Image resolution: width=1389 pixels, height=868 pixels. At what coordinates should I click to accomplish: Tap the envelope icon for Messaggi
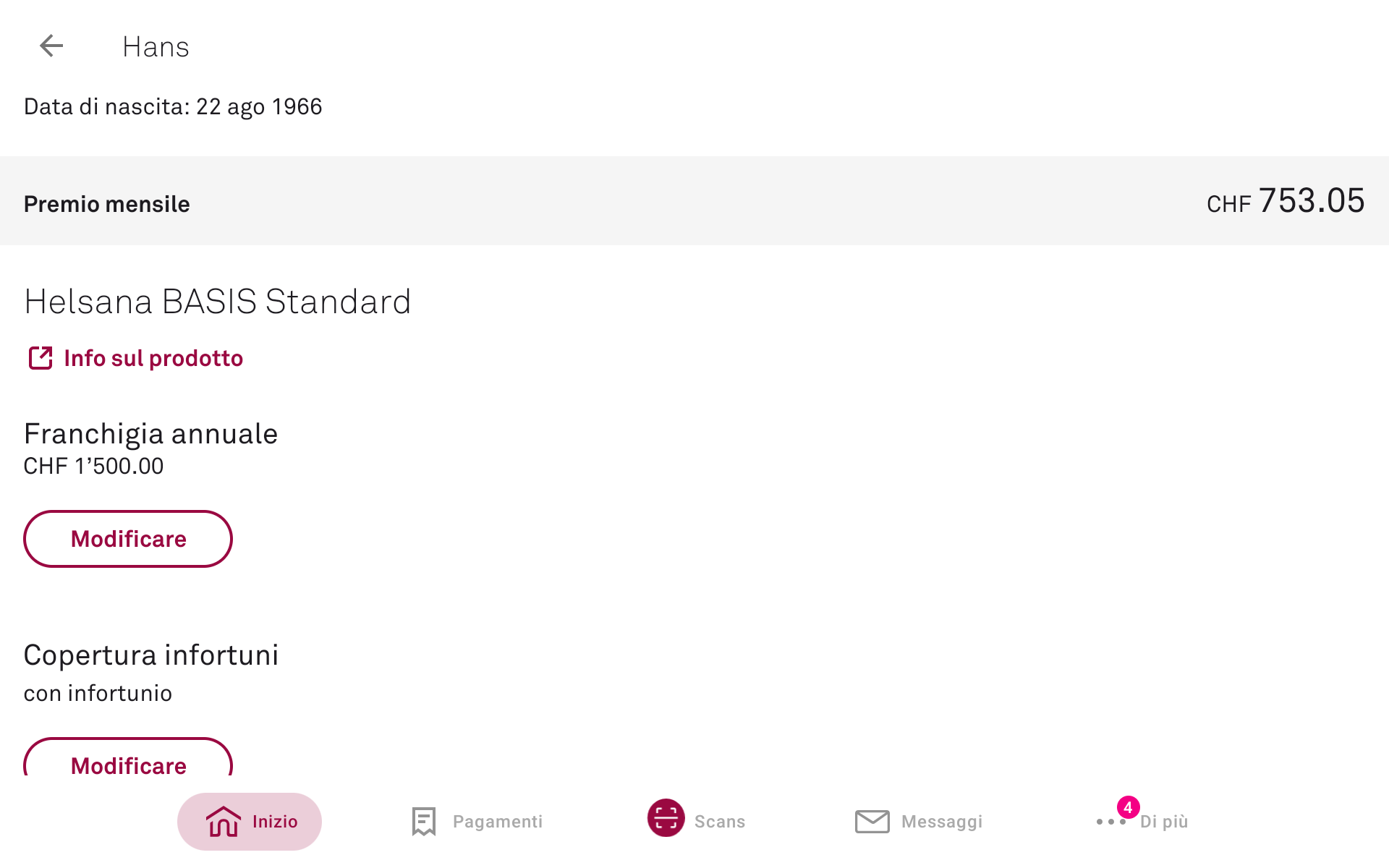tap(872, 822)
